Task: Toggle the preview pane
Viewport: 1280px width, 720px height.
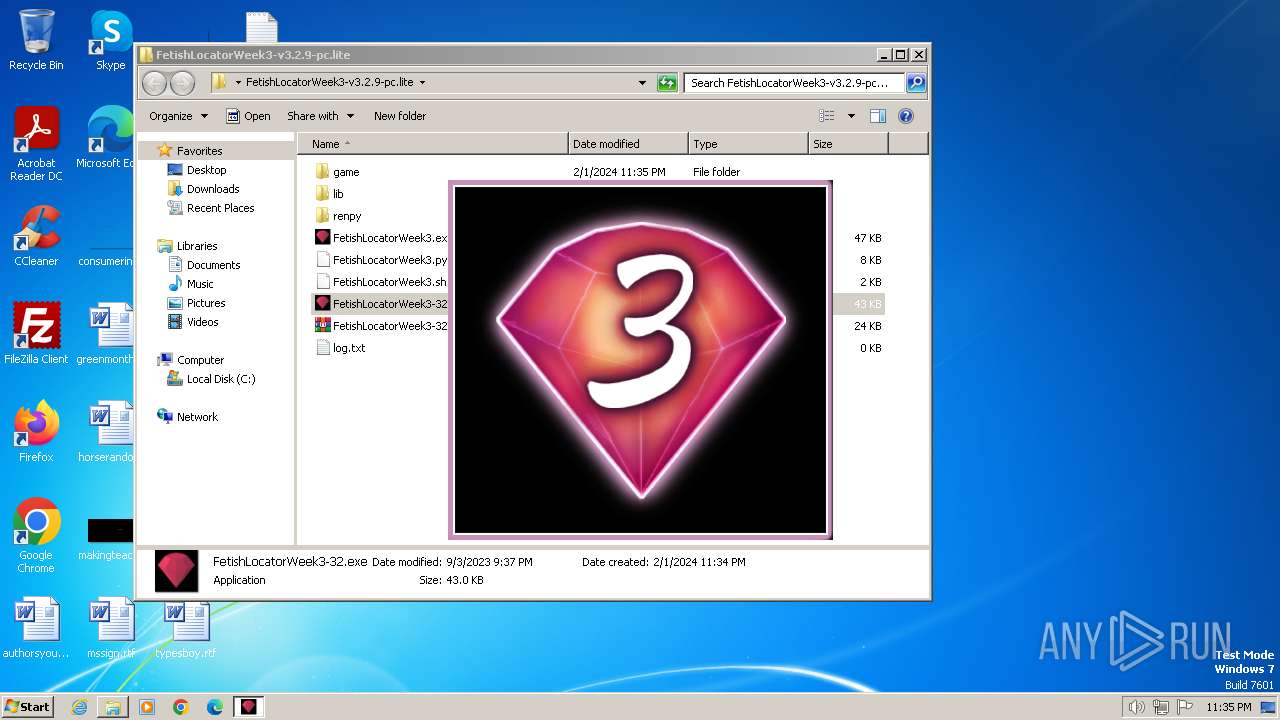Action: click(x=877, y=116)
